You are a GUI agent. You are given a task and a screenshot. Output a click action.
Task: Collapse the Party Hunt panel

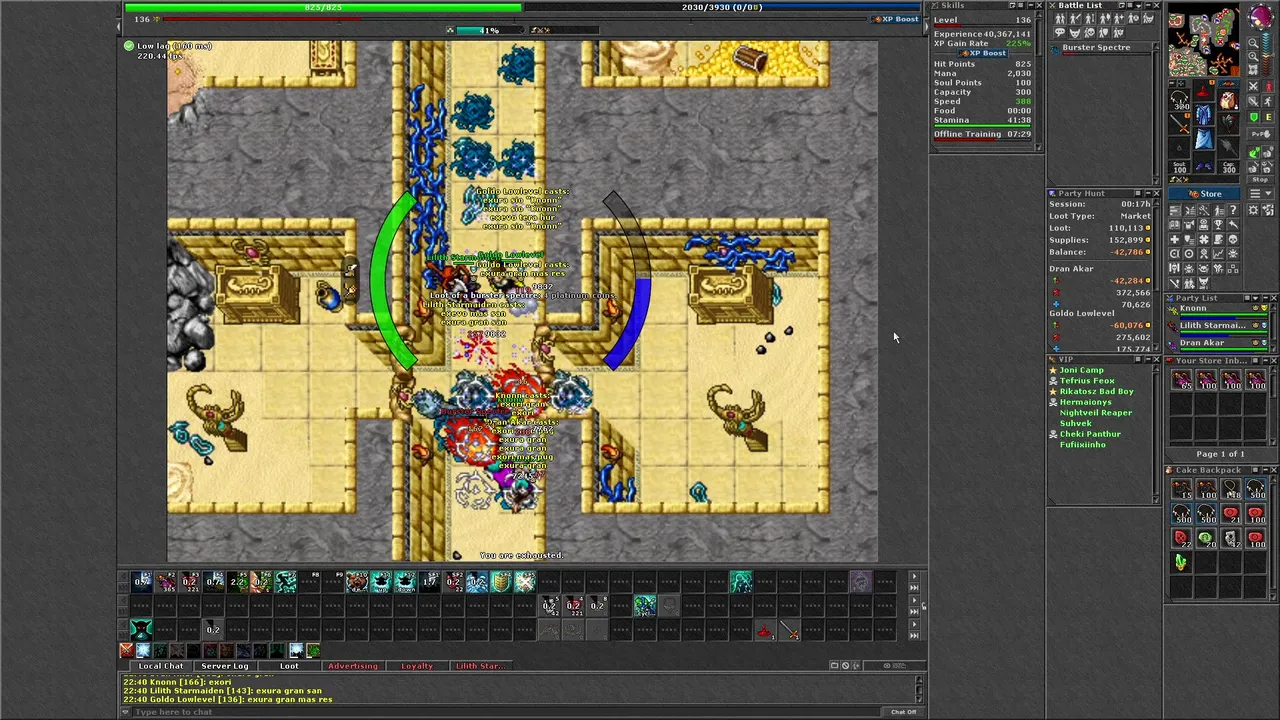pyautogui.click(x=1146, y=193)
